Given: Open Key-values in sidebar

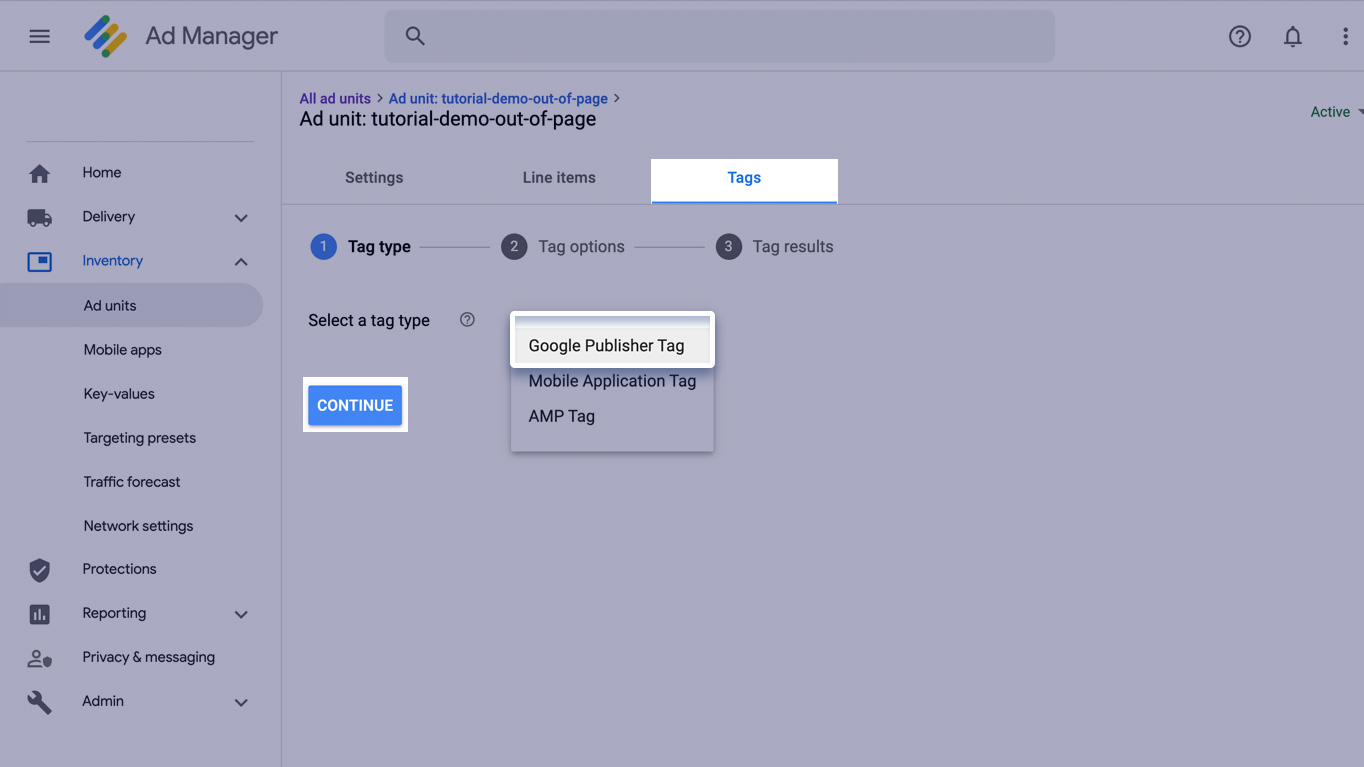Looking at the screenshot, I should point(119,394).
